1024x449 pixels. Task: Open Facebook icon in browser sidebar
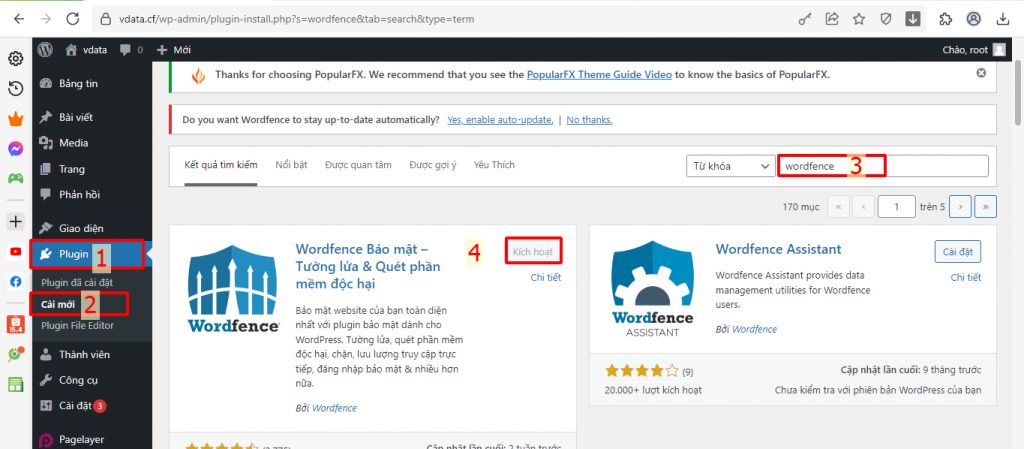coord(16,281)
